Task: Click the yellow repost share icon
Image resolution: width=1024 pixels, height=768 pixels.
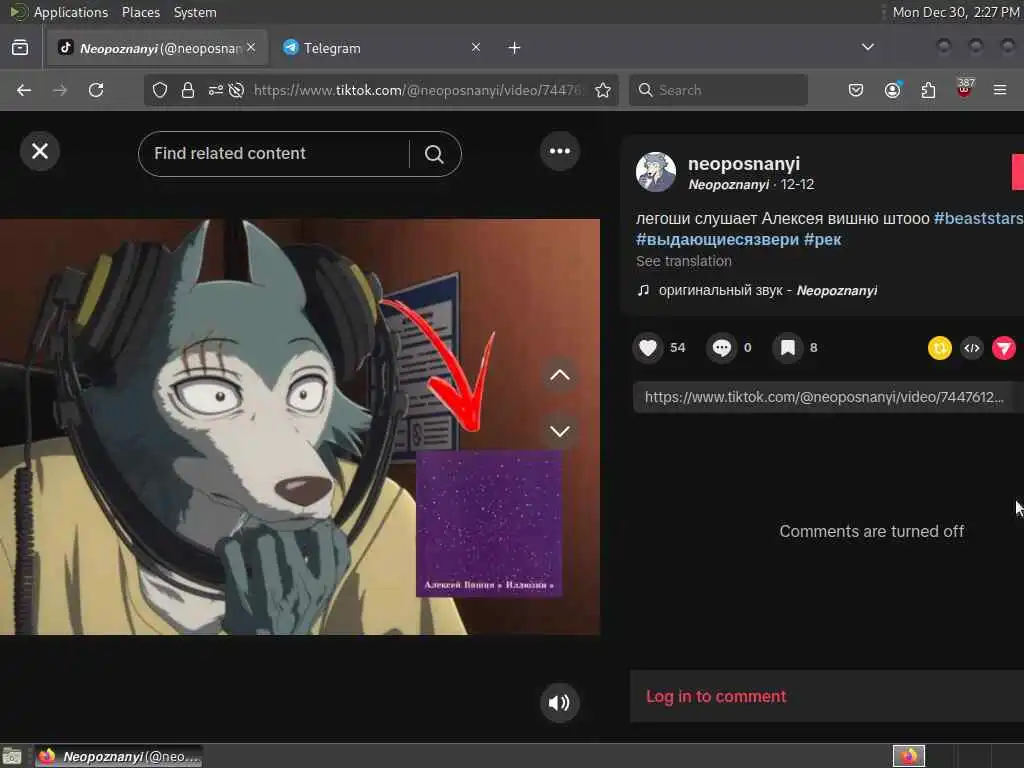Action: (940, 348)
